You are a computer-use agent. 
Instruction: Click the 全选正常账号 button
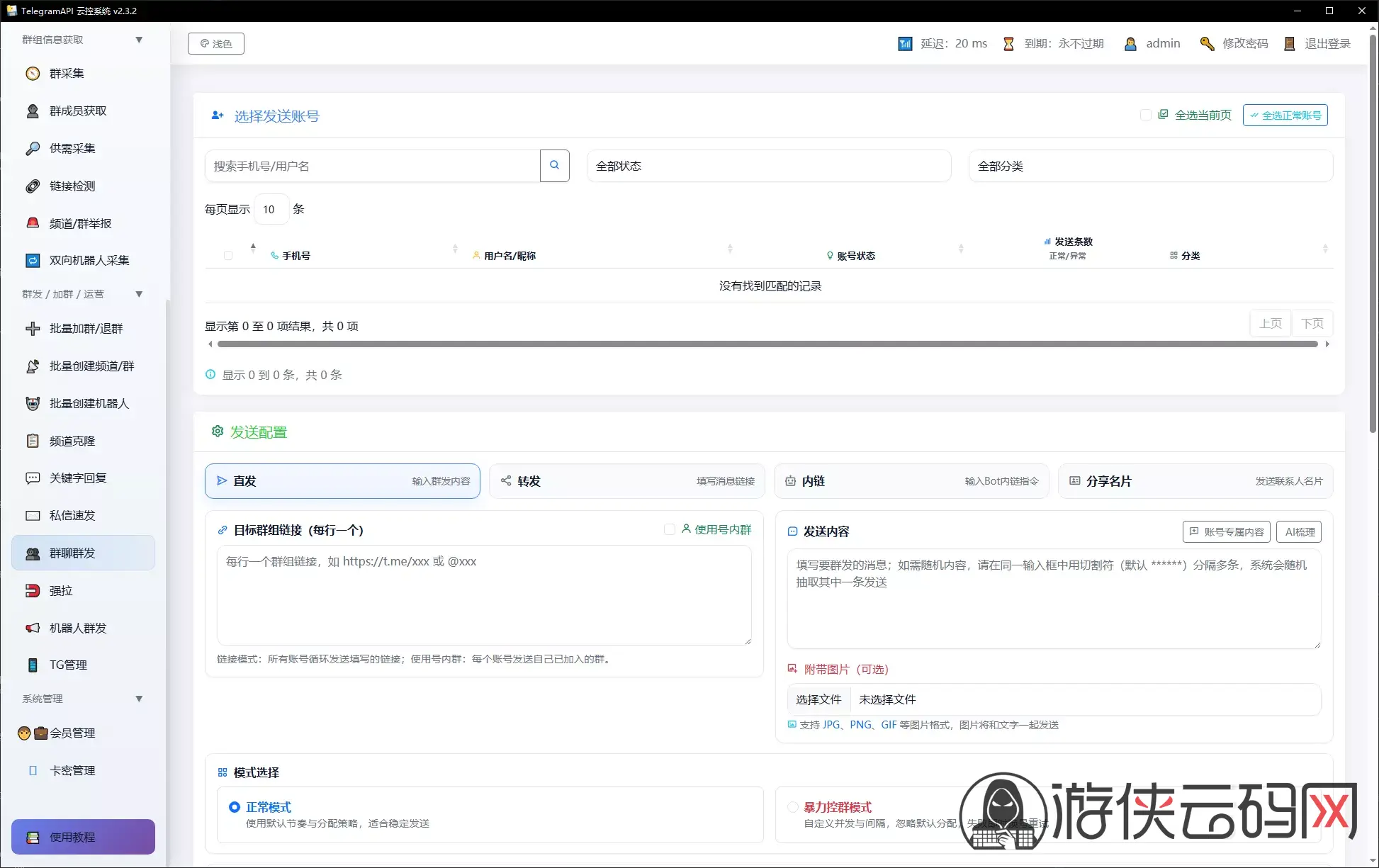[x=1285, y=115]
